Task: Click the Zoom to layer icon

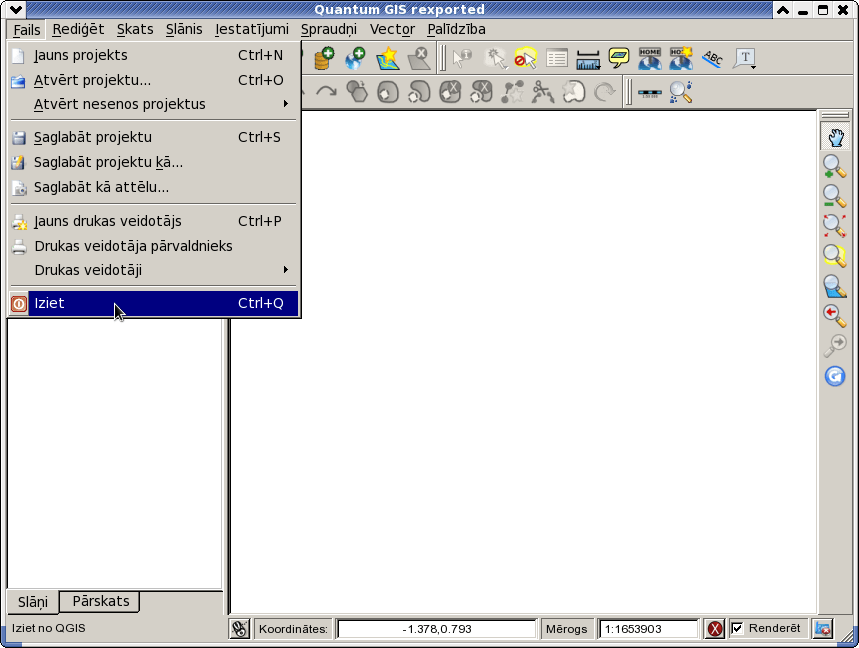Action: point(834,286)
